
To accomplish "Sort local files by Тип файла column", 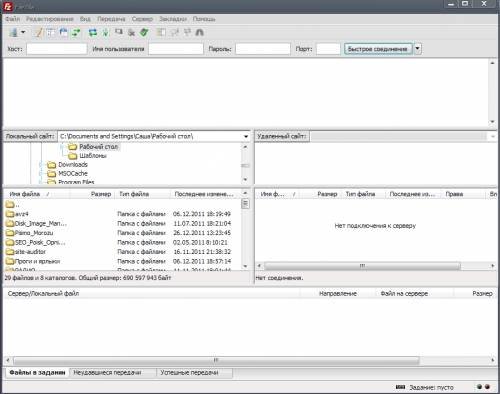I will point(142,194).
